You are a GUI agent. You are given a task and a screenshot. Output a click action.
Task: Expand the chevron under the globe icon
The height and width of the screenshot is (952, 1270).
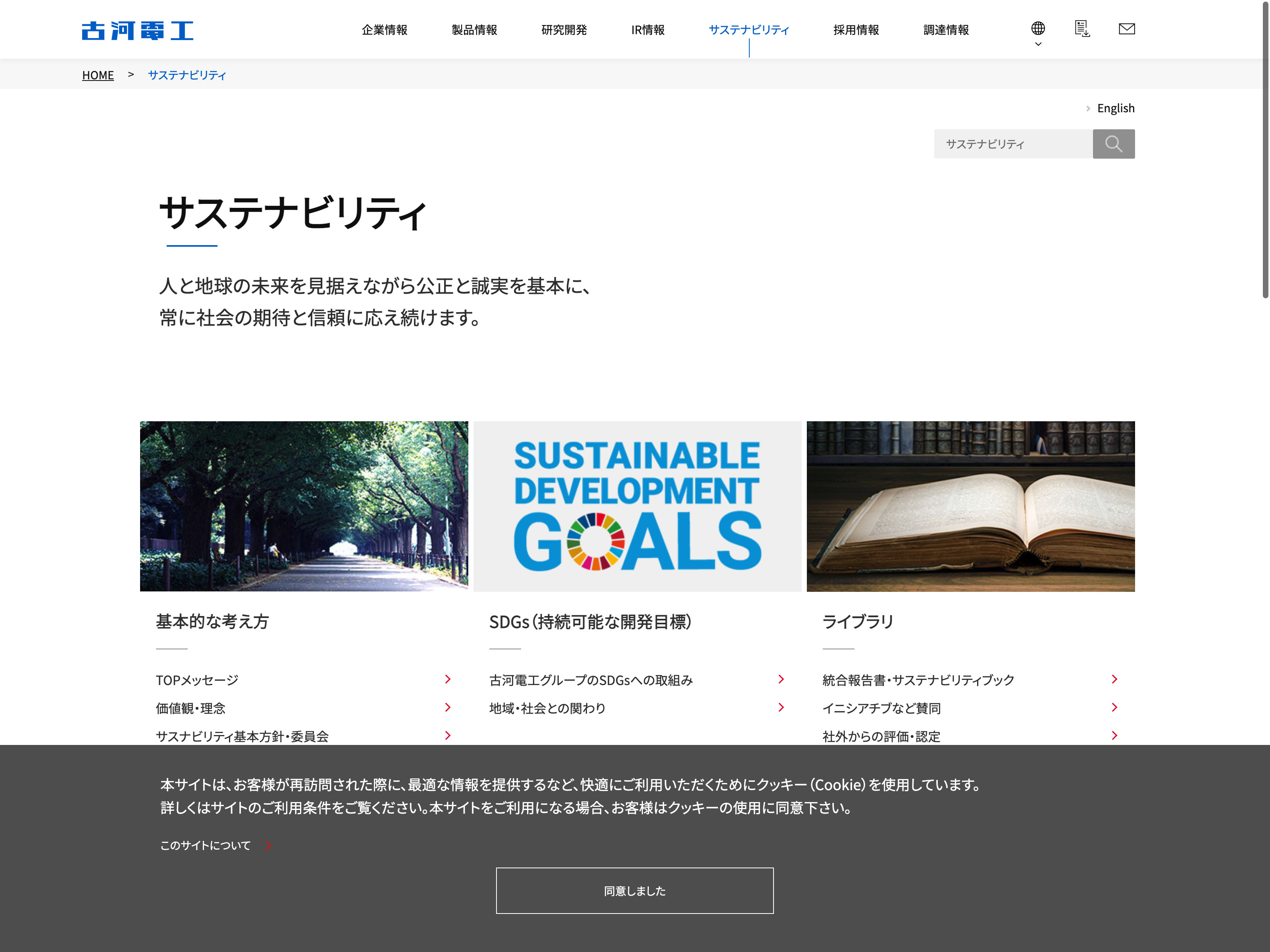pos(1037,44)
